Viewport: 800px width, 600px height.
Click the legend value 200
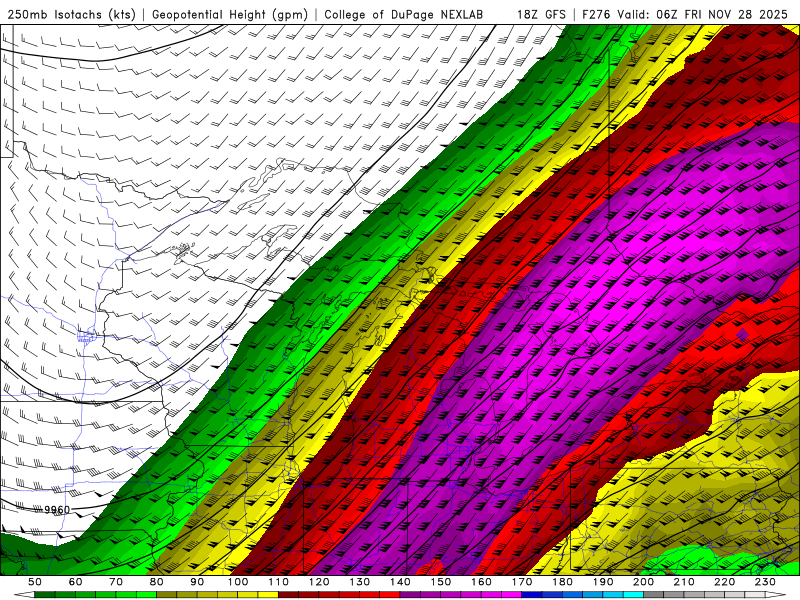coord(643,582)
